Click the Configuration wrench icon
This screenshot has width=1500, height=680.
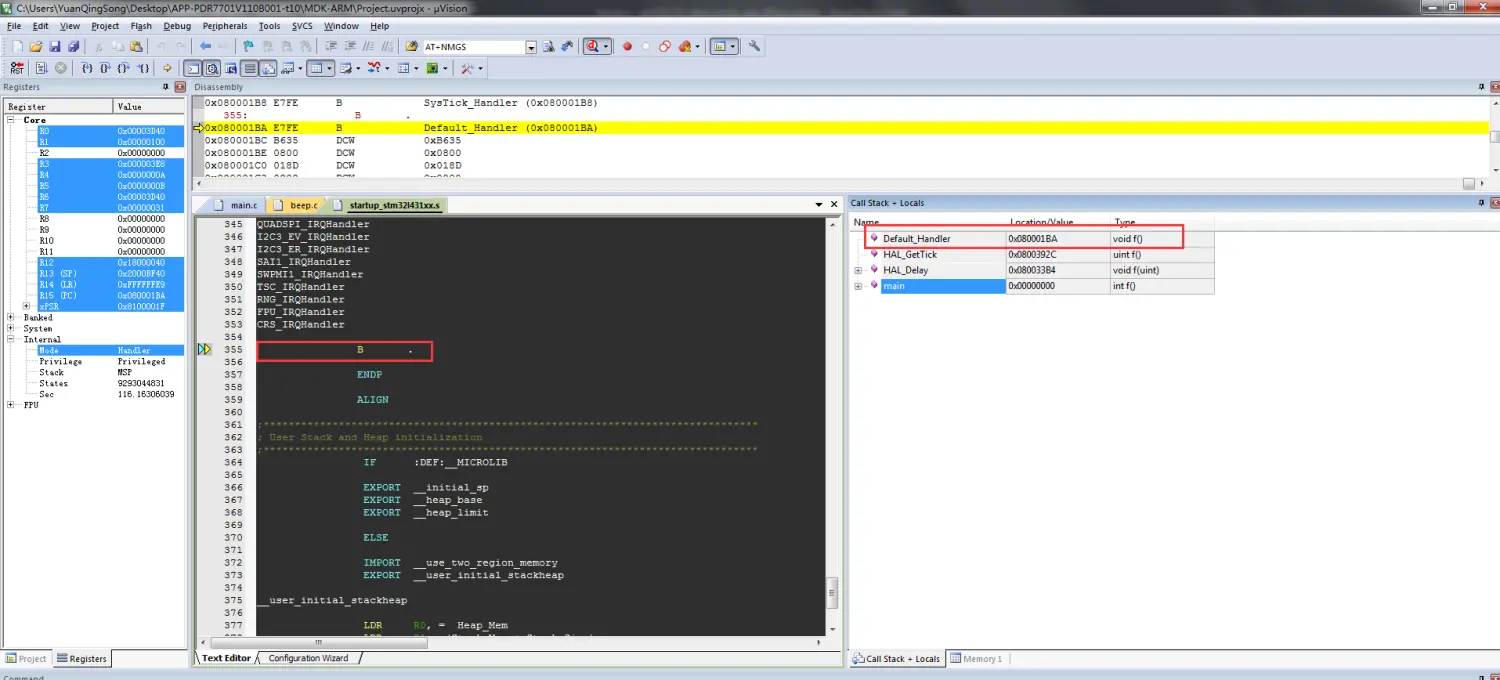coord(754,46)
